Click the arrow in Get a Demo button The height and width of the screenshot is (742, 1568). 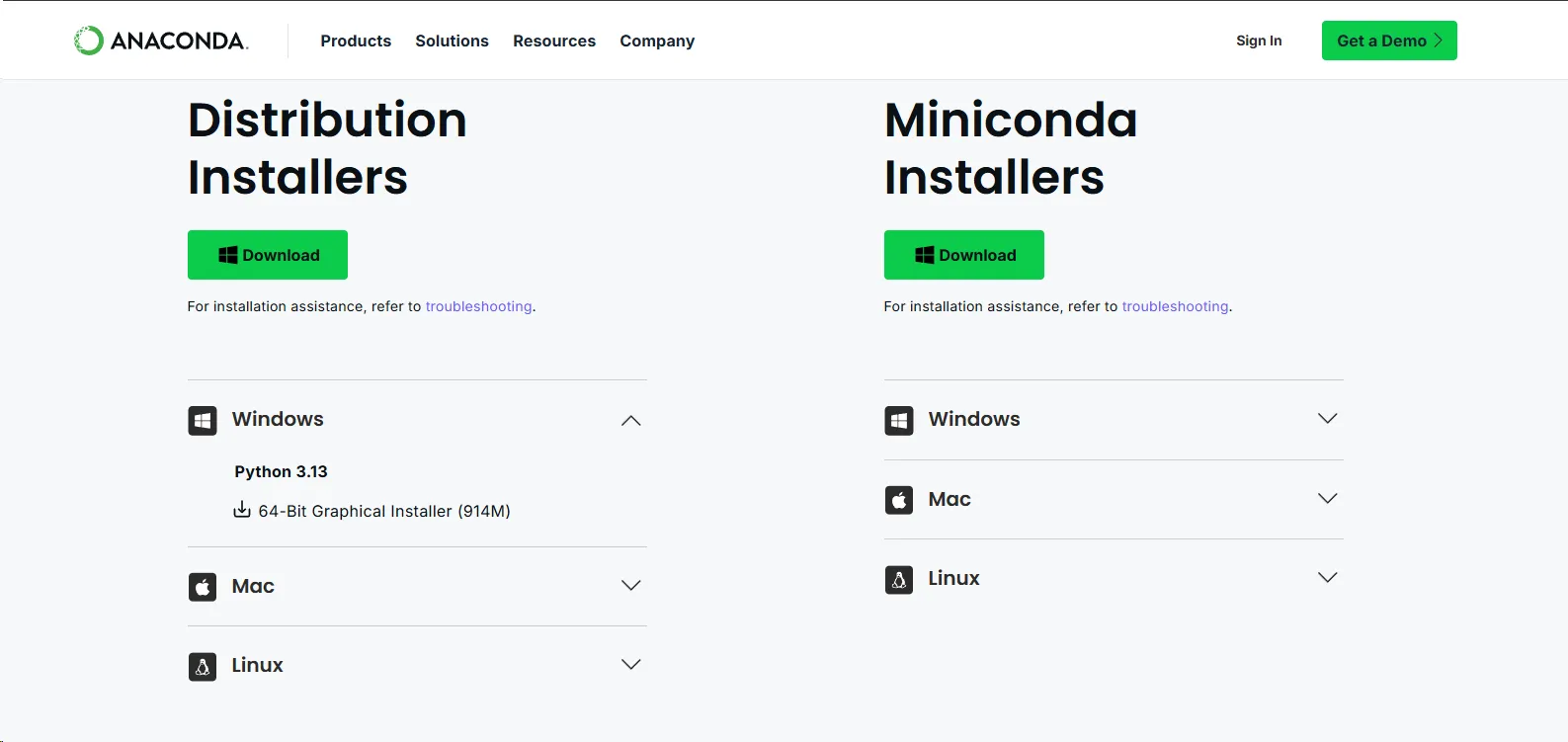click(x=1439, y=41)
